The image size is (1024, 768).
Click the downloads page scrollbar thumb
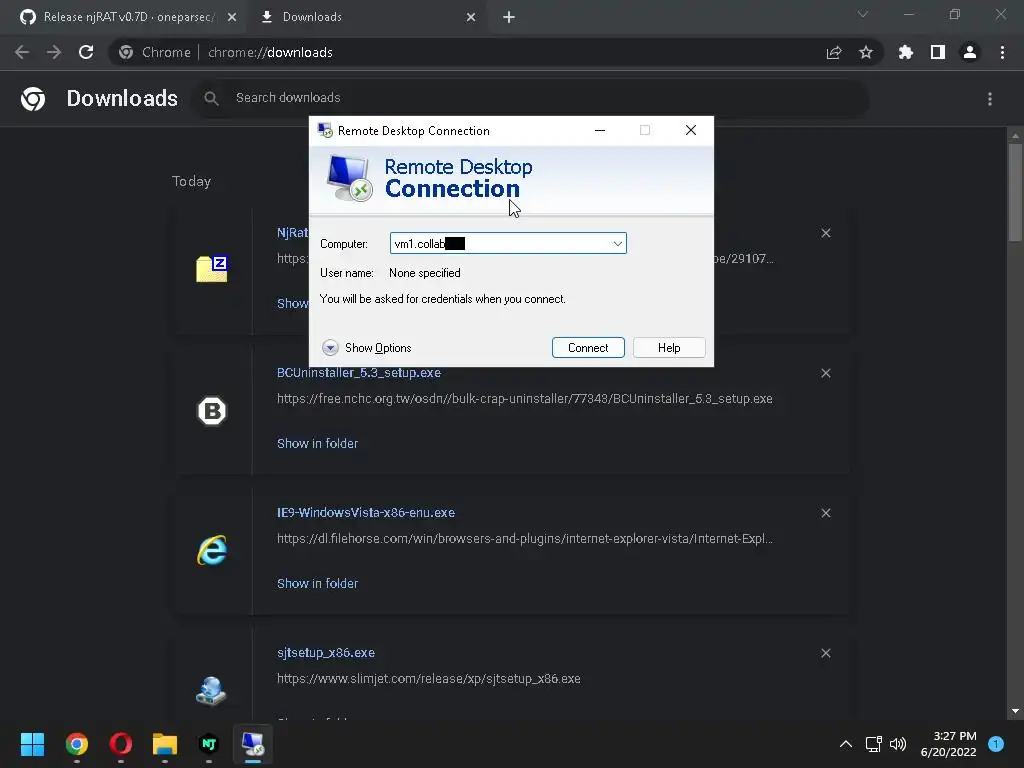point(1015,193)
